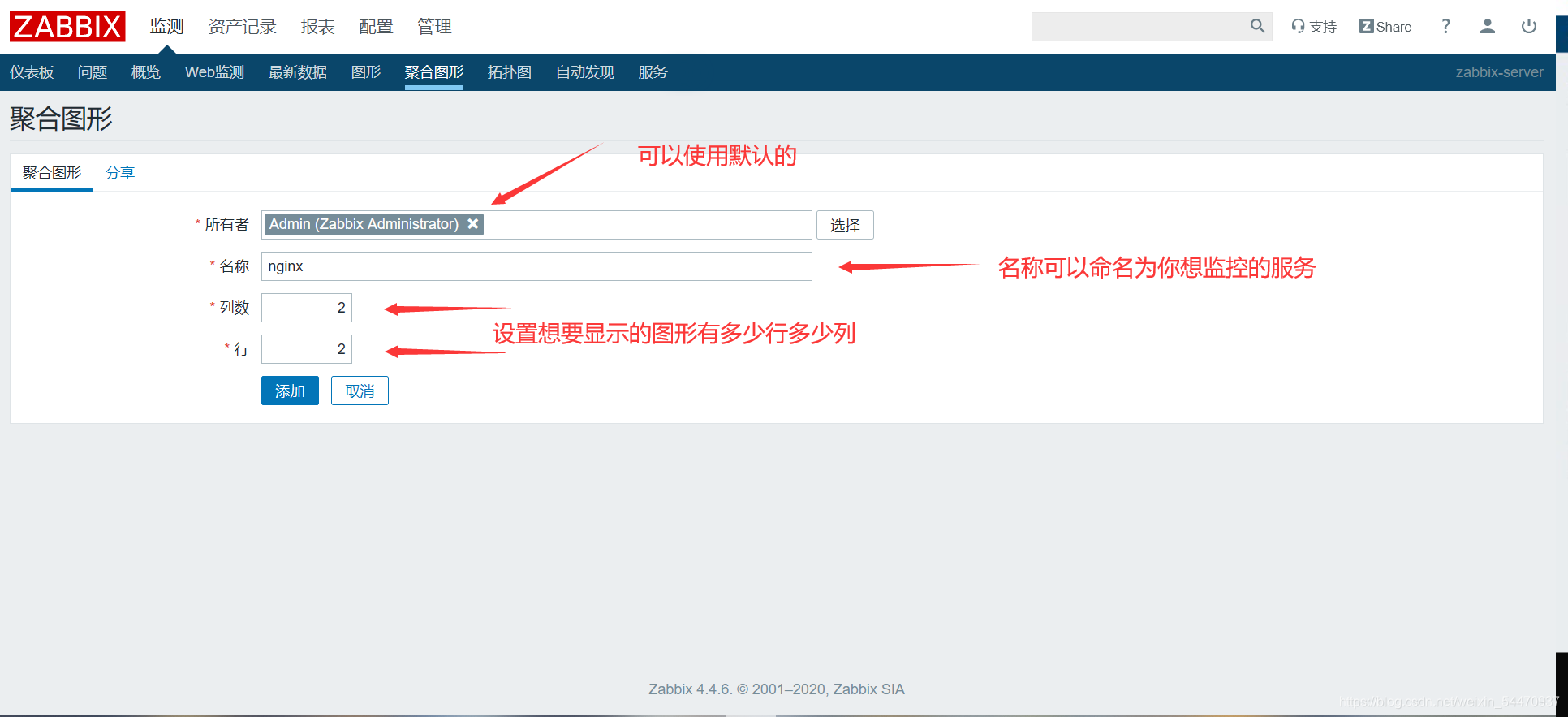1568x717 pixels.
Task: Go to 概览 submenu
Action: 146,72
